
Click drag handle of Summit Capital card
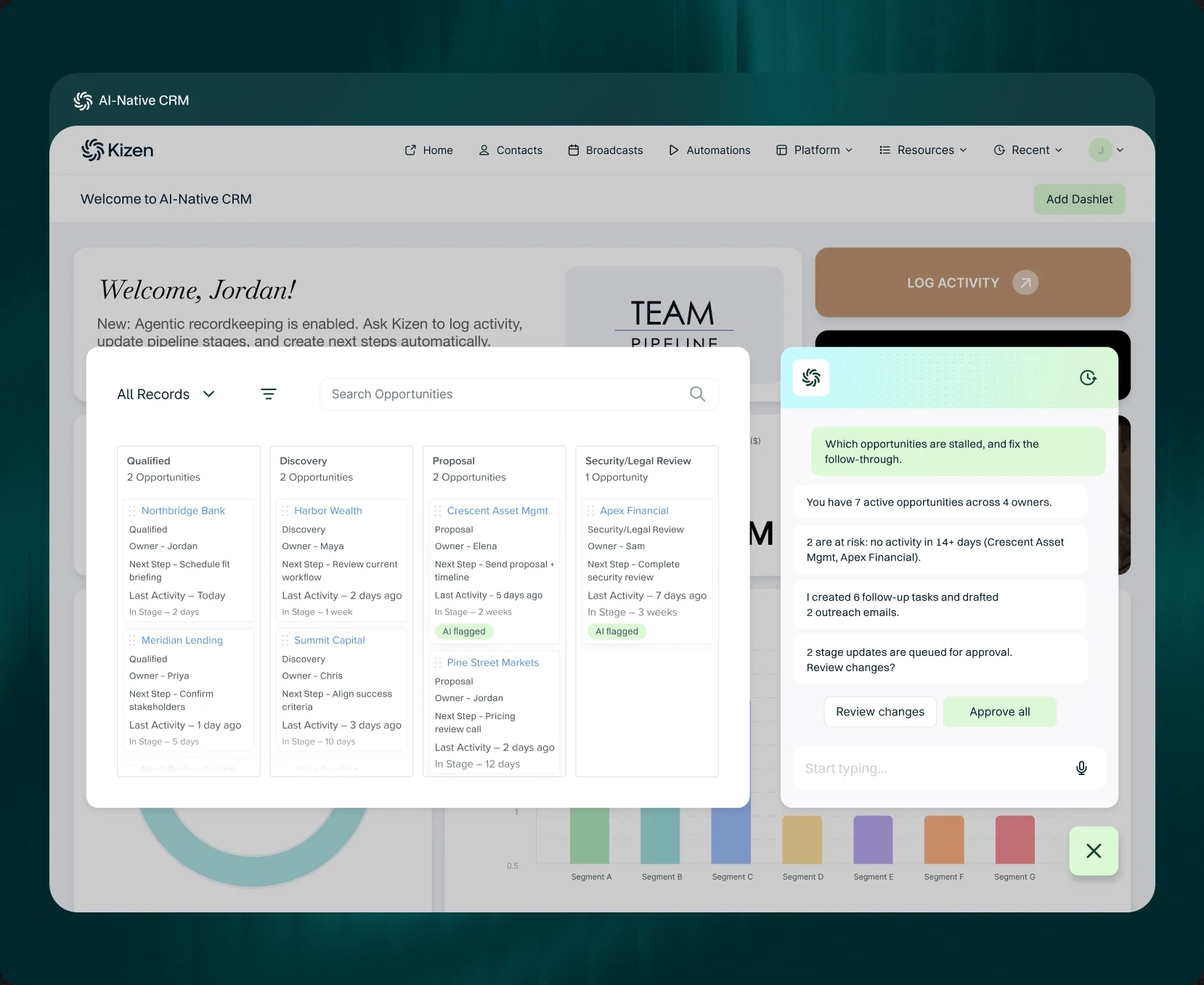click(x=285, y=640)
